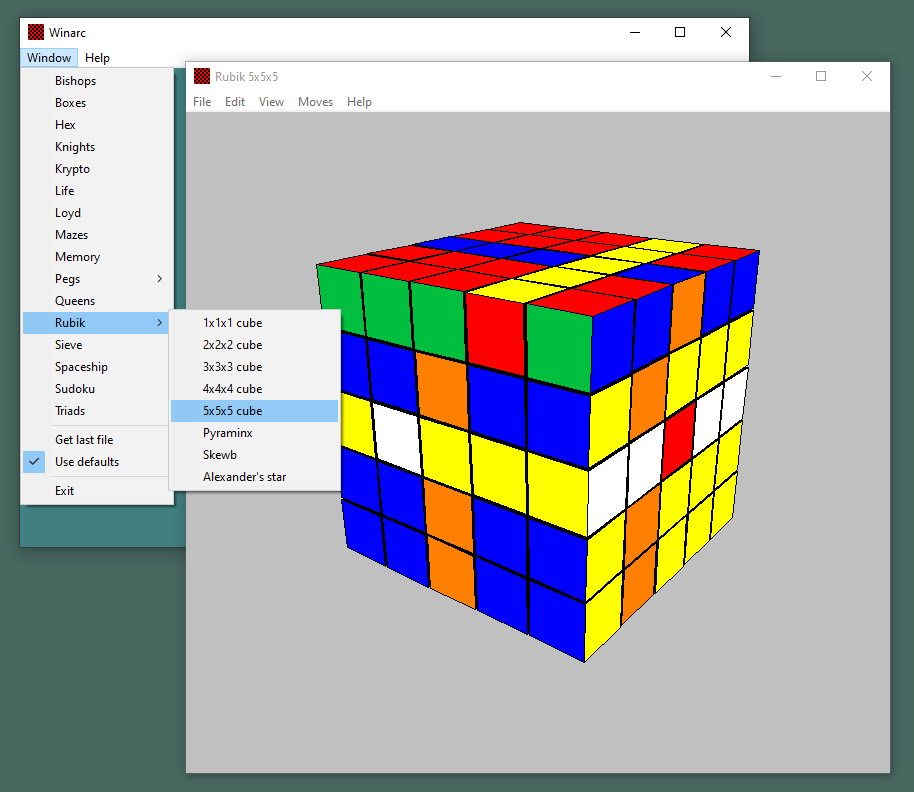Choose the 4x4x4 cube option
Image resolution: width=914 pixels, height=792 pixels.
255,389
